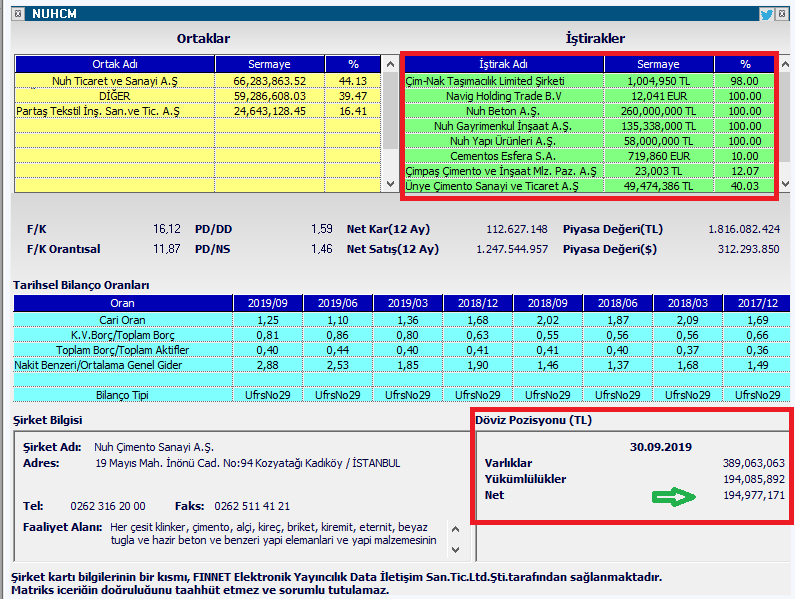This screenshot has width=795, height=599.
Task: Select the Nuh Beton A.Ş. subsidiary row
Action: 590,111
